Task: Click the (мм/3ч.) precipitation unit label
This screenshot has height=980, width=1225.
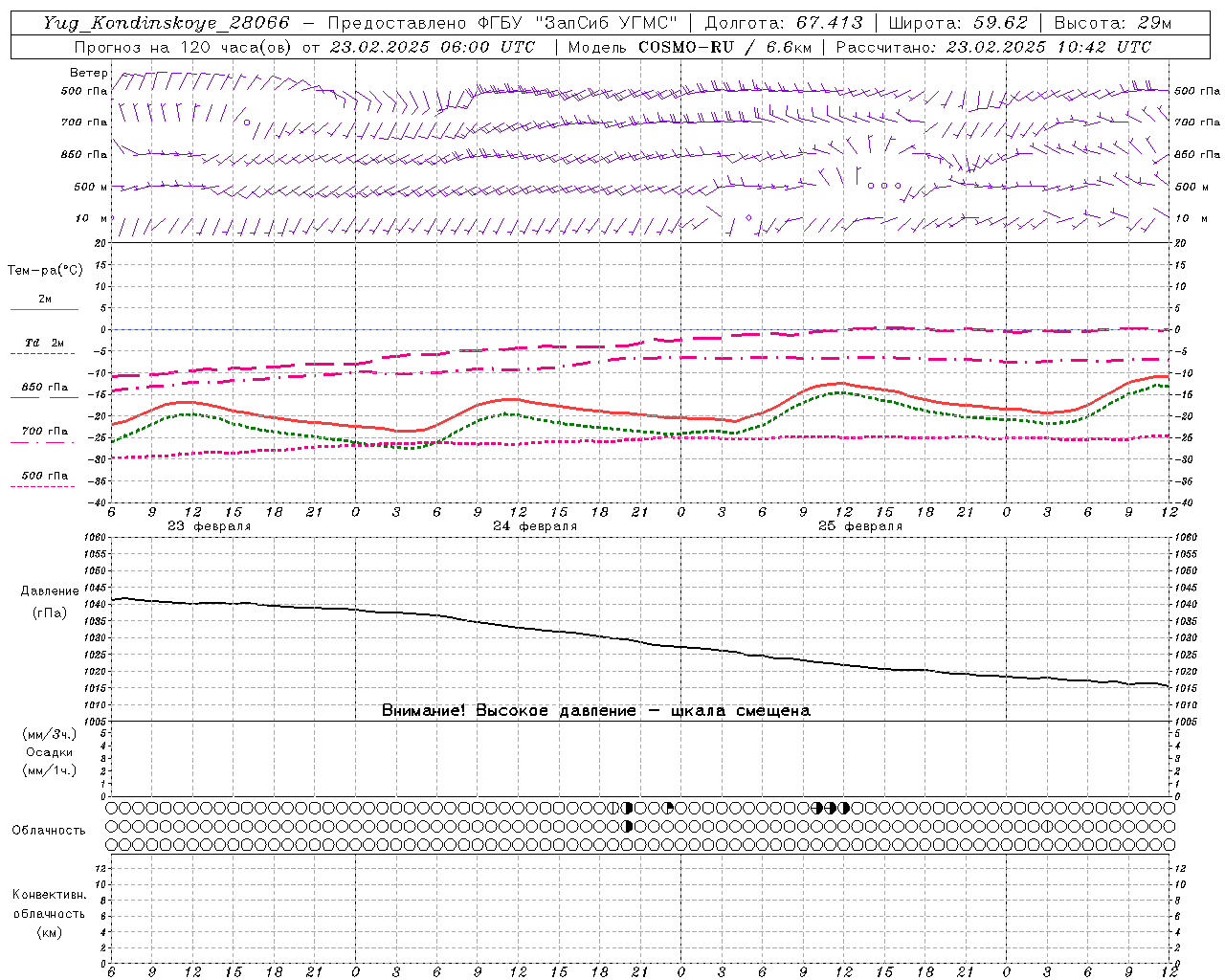Action: 50,734
